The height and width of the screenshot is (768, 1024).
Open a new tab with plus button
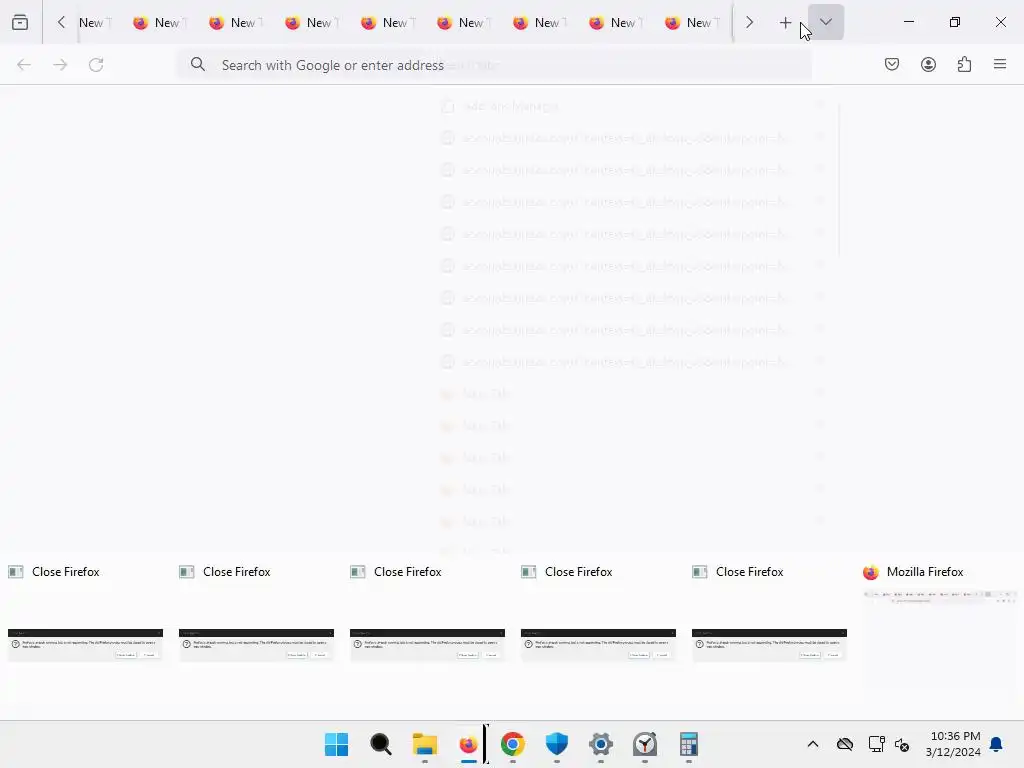(785, 23)
